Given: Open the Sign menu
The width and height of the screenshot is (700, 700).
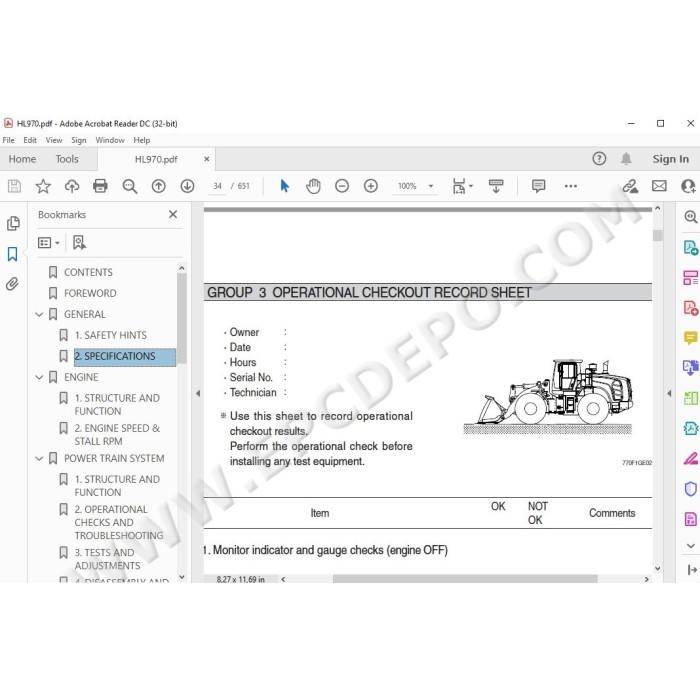Looking at the screenshot, I should tap(79, 140).
